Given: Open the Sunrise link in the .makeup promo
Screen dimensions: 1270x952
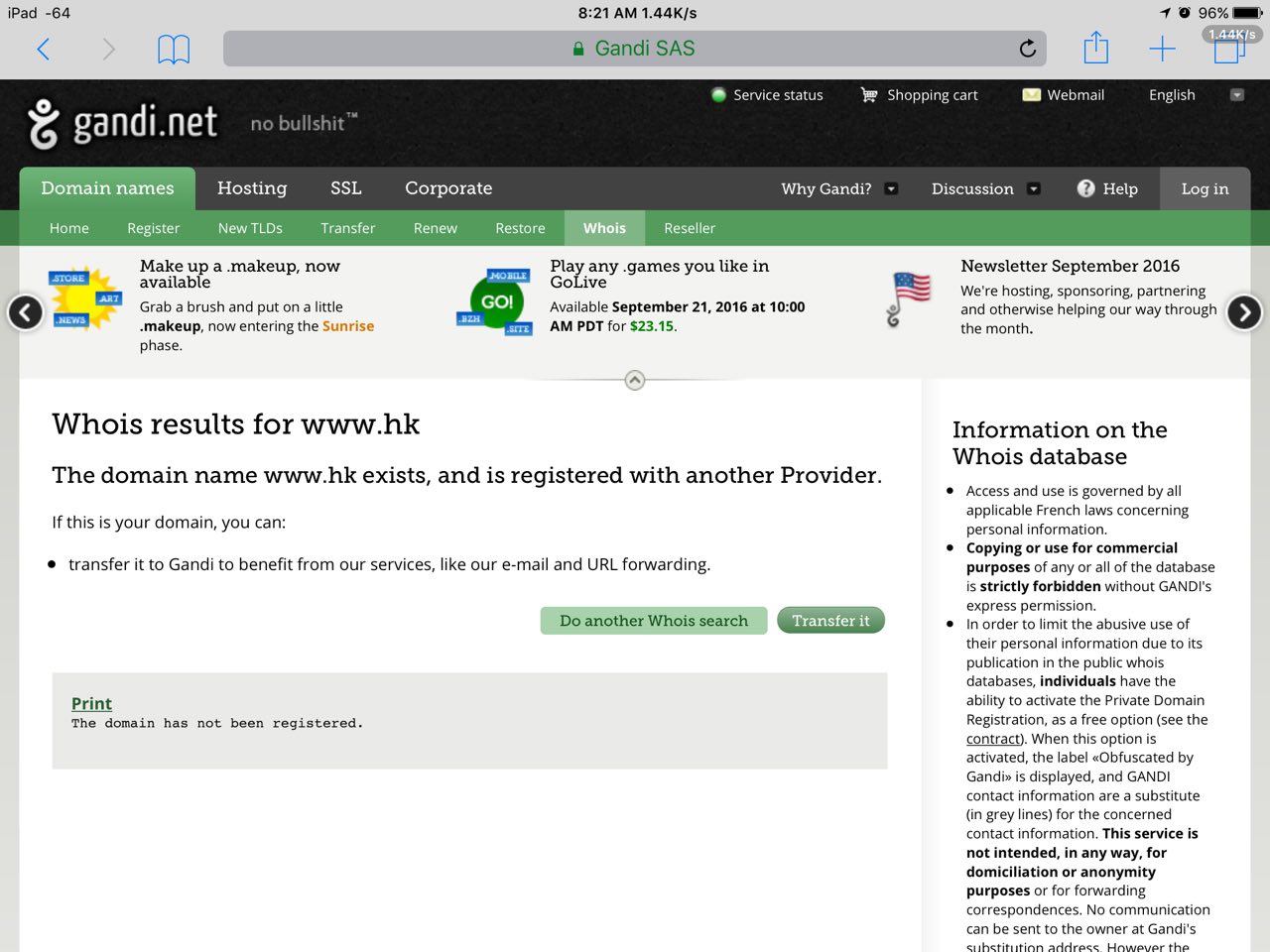Looking at the screenshot, I should pos(348,326).
